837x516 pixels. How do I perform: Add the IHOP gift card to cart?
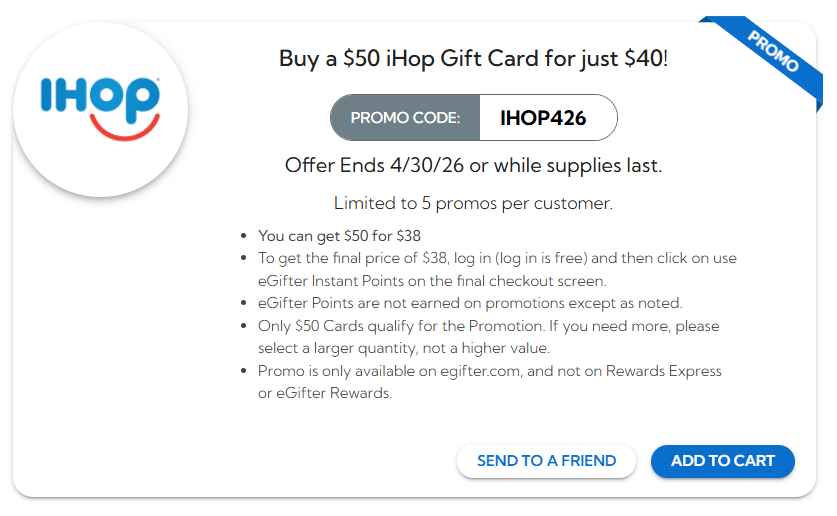(x=722, y=461)
